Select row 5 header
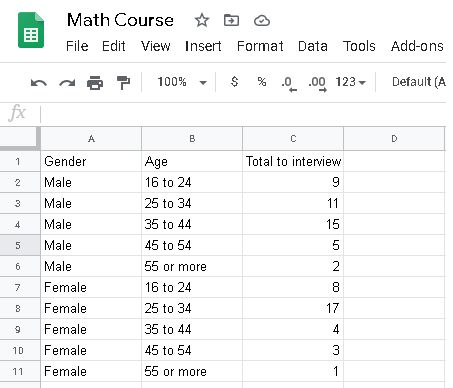 (x=18, y=245)
